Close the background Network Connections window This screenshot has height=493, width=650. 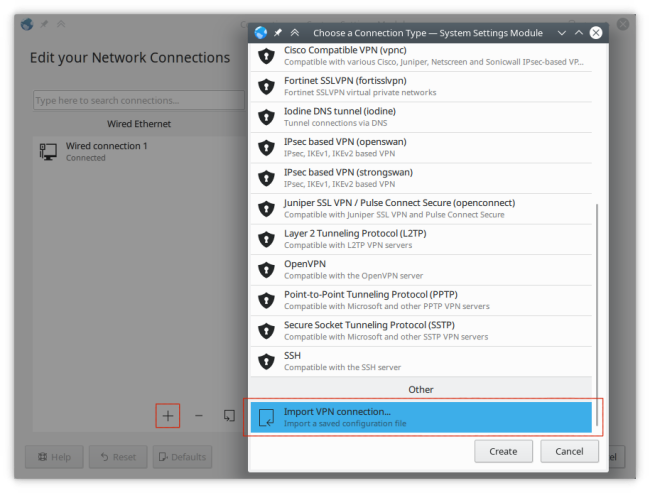[623, 24]
